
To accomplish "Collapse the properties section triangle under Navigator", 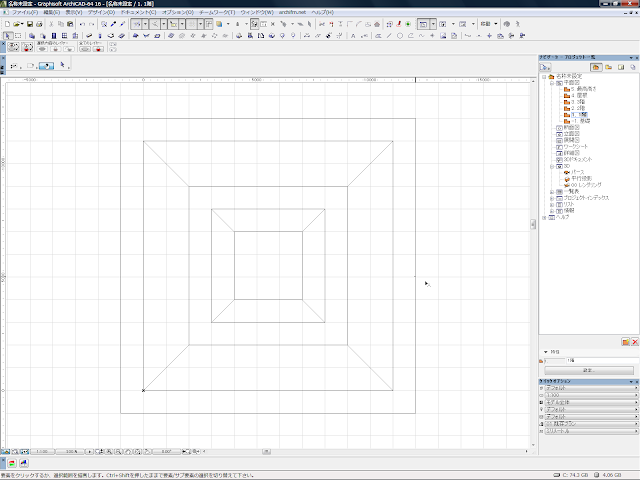I will point(545,351).
